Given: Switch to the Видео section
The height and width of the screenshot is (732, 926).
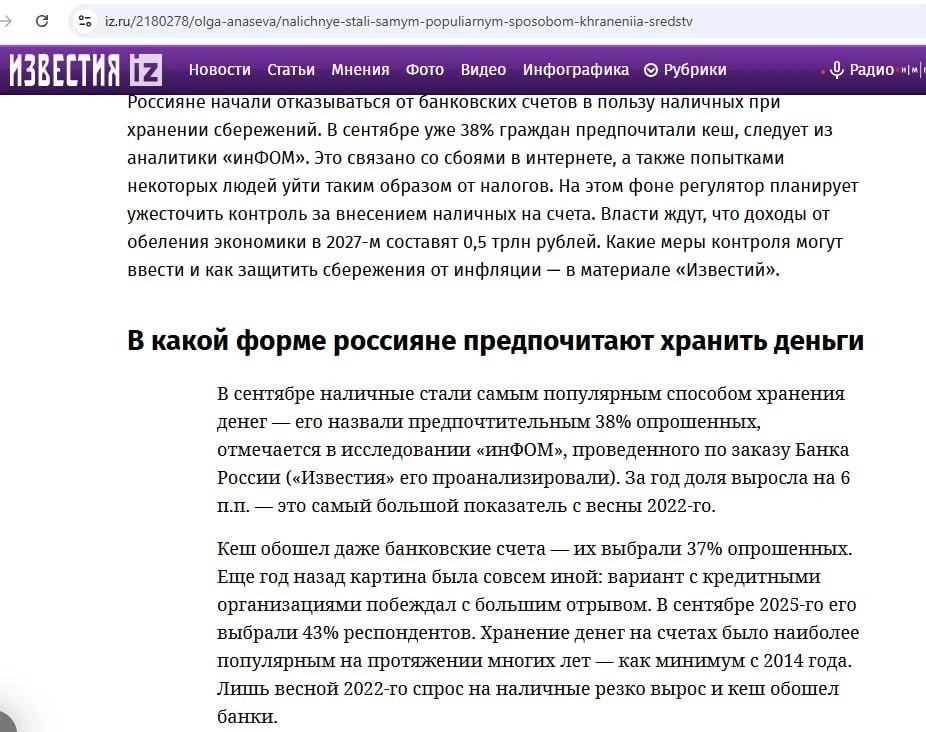Looking at the screenshot, I should pyautogui.click(x=484, y=70).
